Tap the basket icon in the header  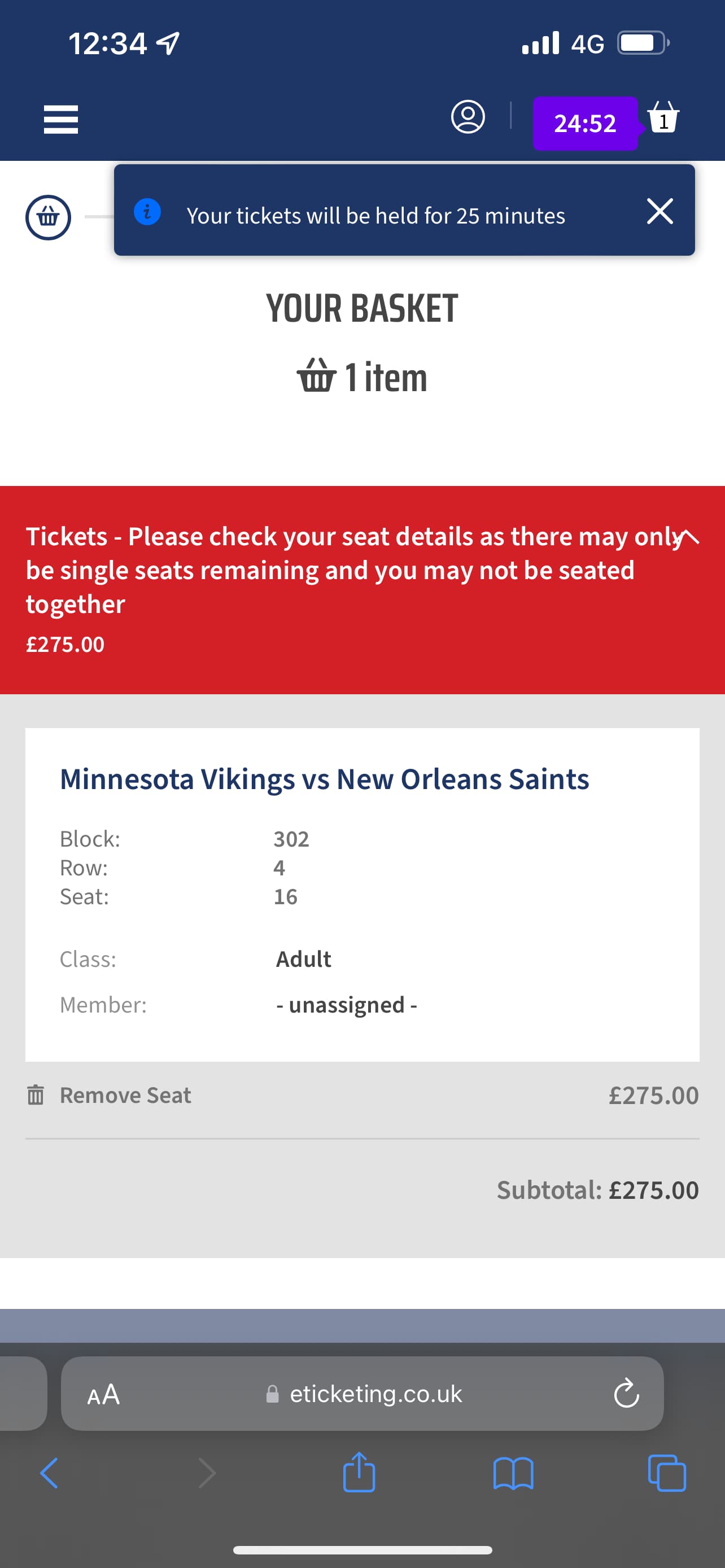pos(663,118)
